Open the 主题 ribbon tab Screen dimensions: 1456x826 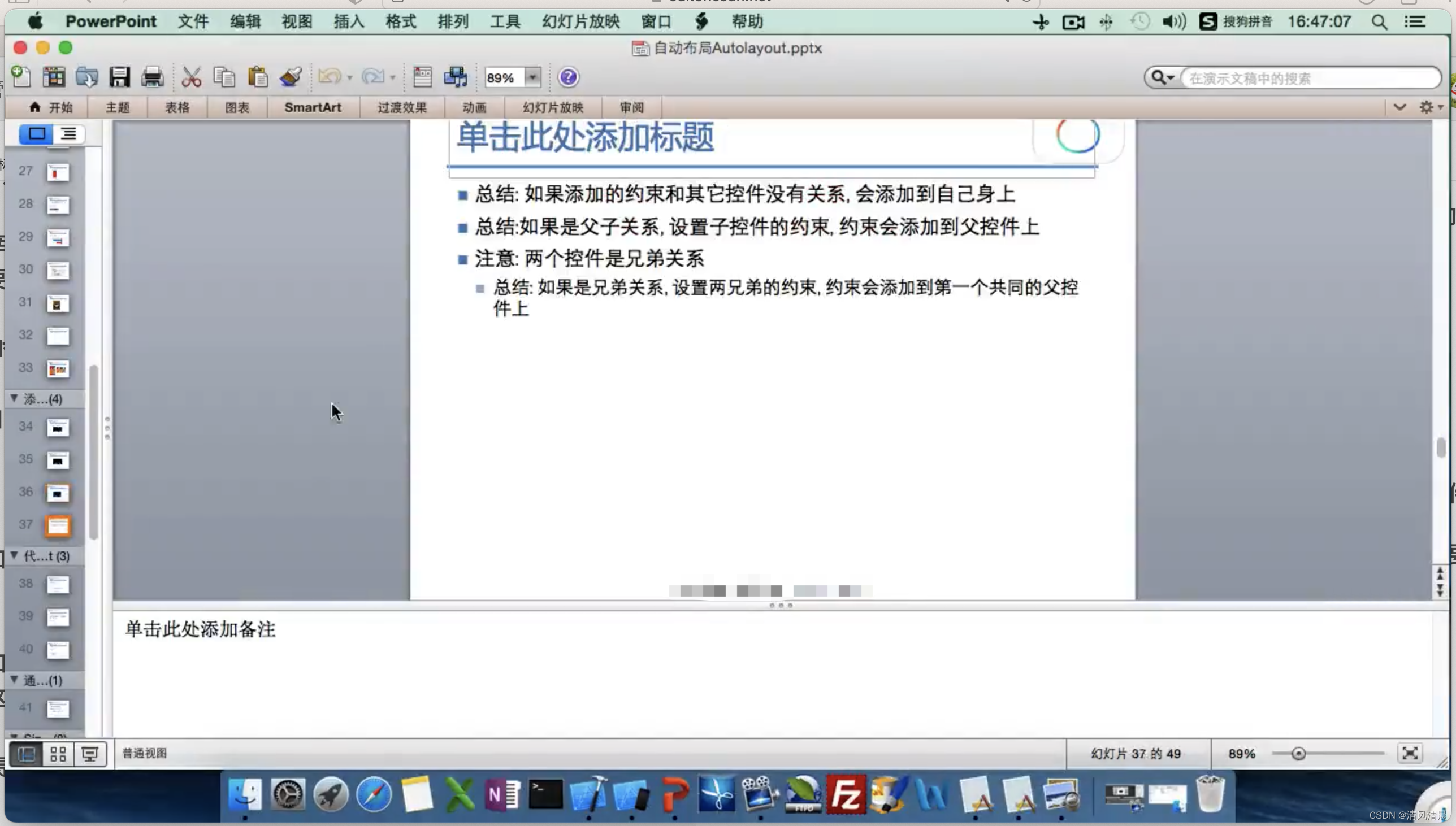tap(118, 107)
